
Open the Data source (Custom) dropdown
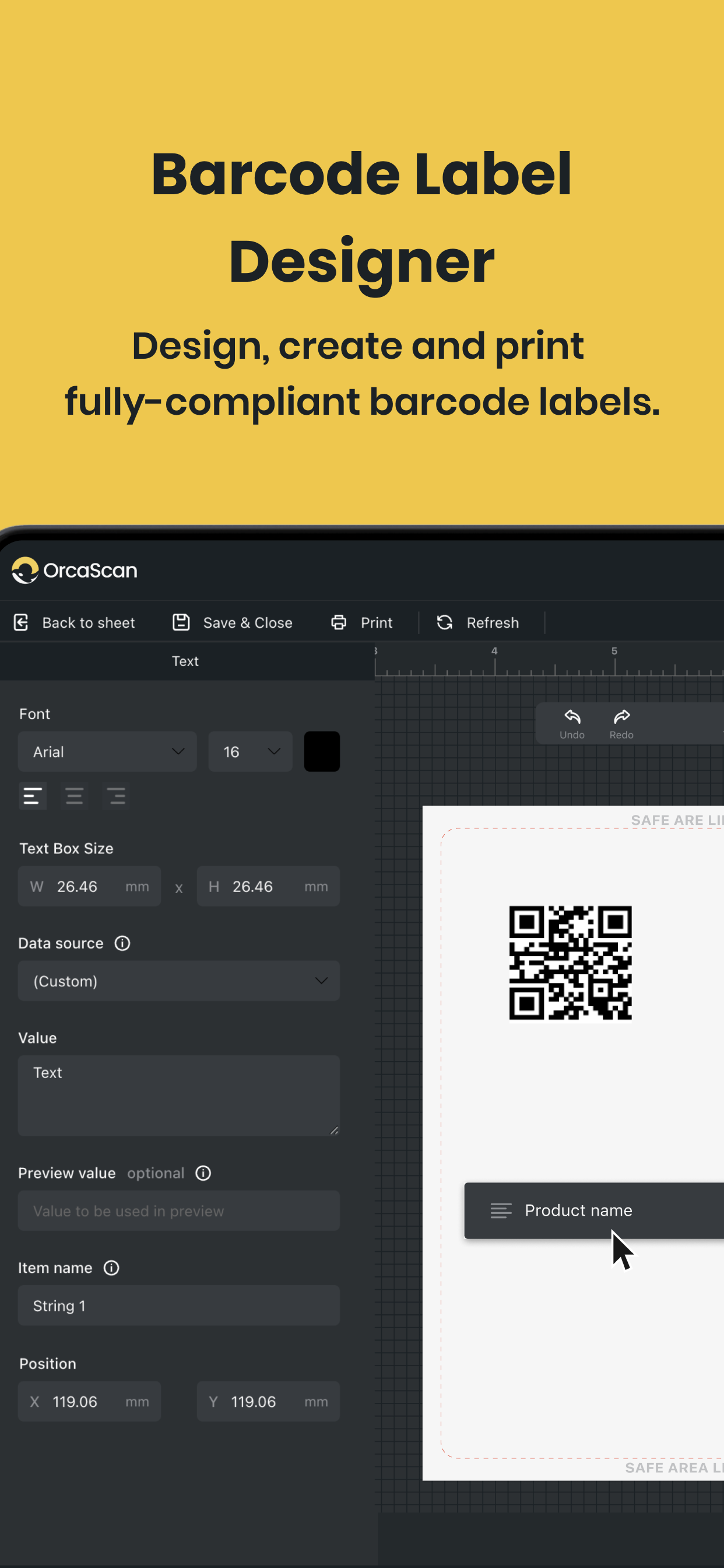point(179,981)
